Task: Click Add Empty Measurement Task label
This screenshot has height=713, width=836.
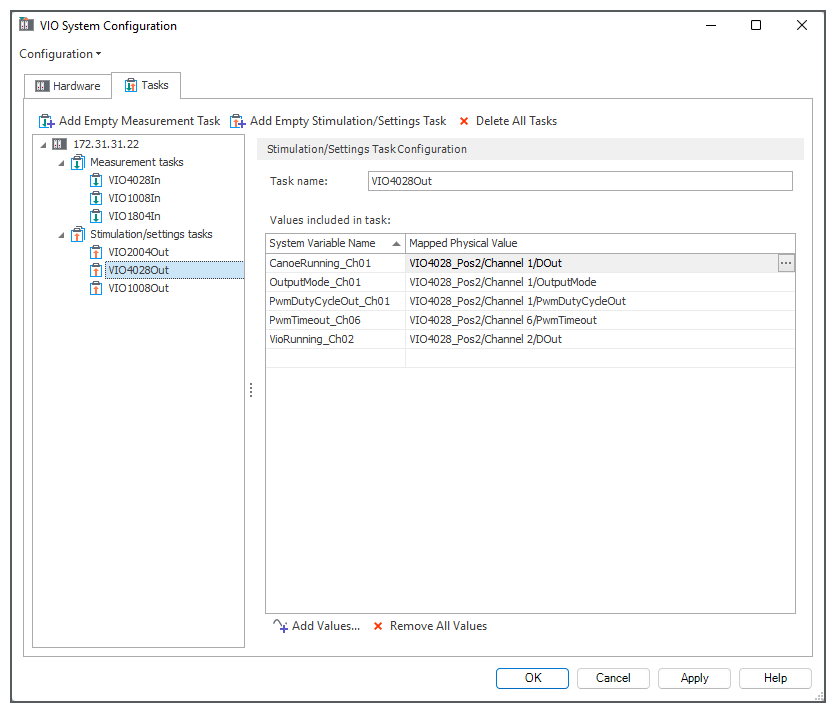Action: [139, 121]
